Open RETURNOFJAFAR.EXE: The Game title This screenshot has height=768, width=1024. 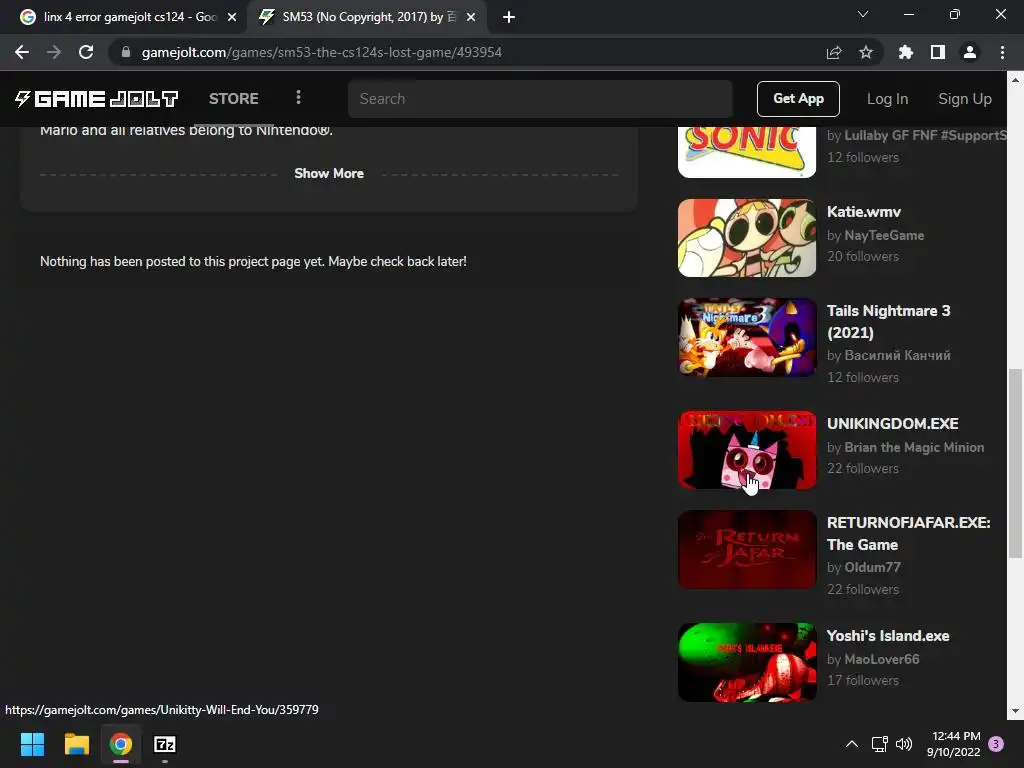tap(908, 534)
